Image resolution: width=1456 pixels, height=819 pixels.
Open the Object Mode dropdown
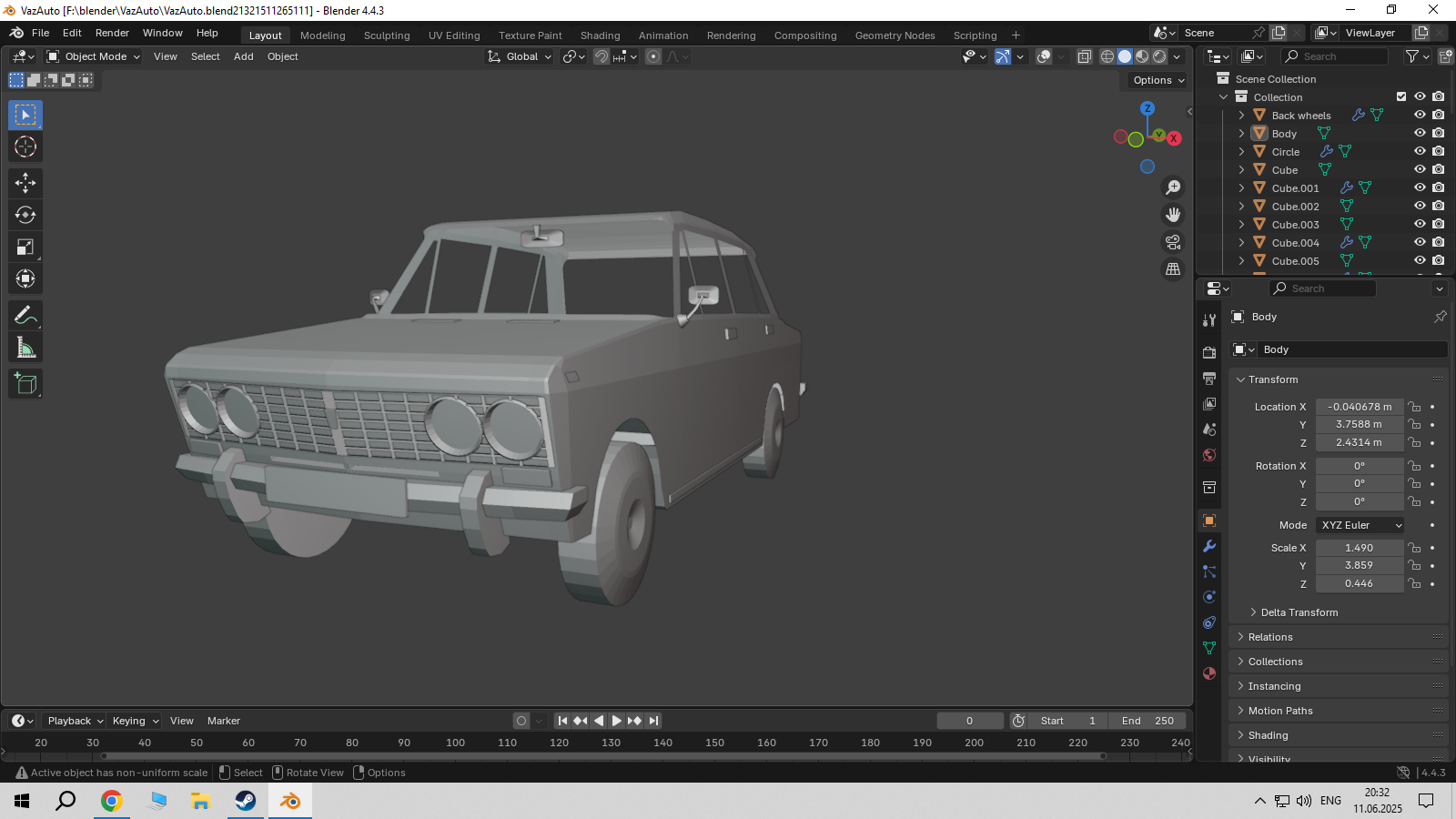point(94,56)
